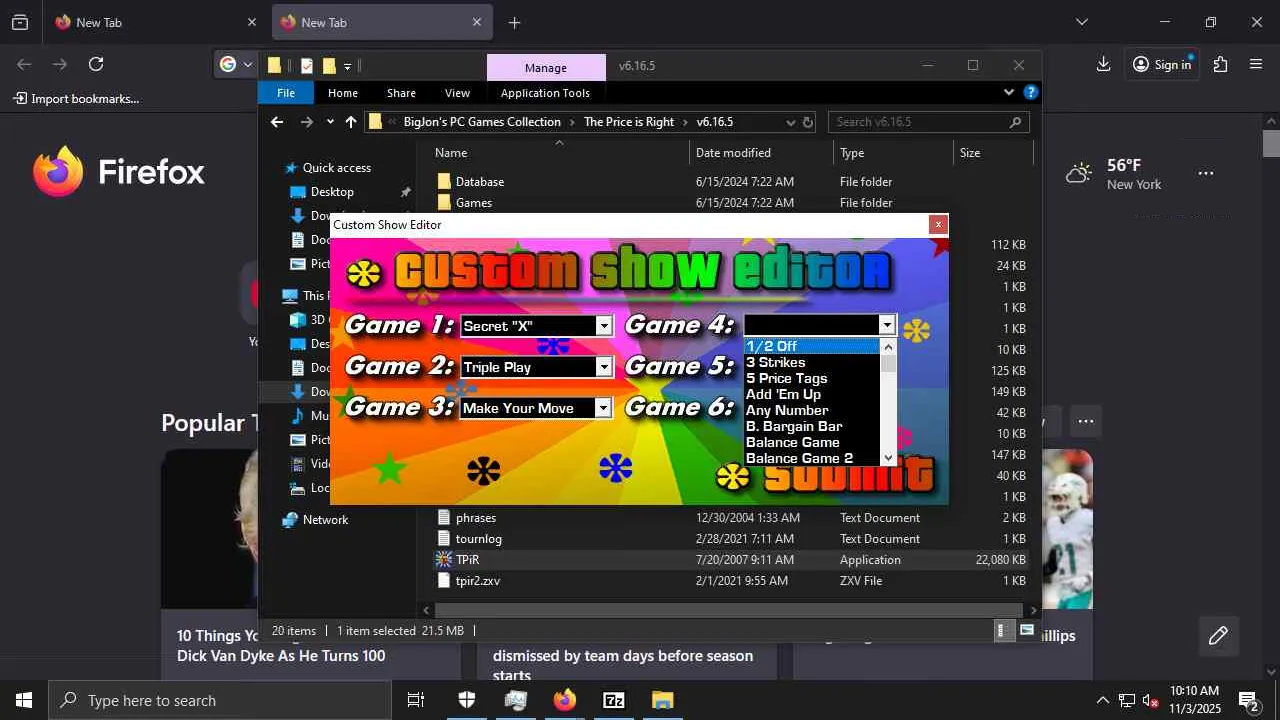Click the pencil icon to customize the new tab page
This screenshot has height=720, width=1280.
click(1218, 635)
